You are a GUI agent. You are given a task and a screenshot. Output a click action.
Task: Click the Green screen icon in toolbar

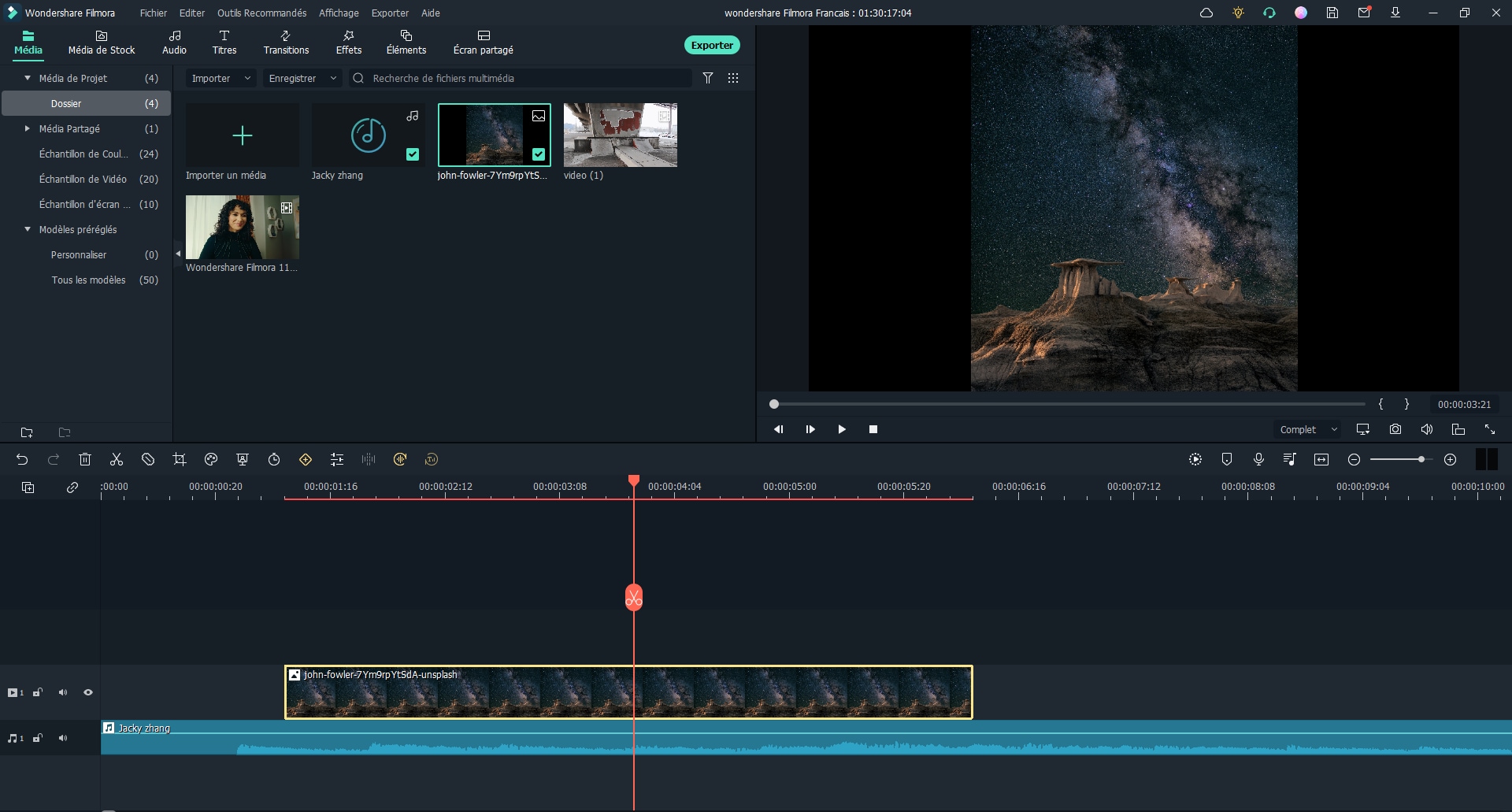tap(243, 459)
